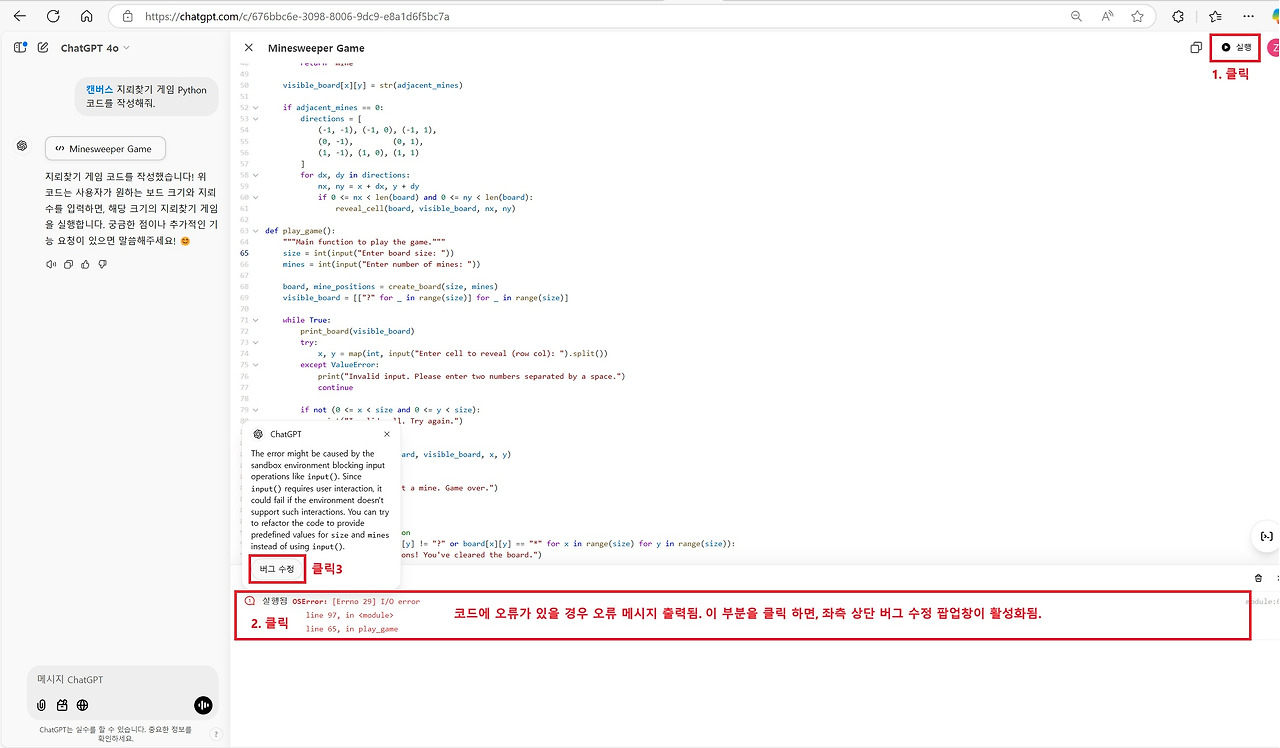The height and width of the screenshot is (748, 1280).
Task: Open the browser home page icon
Action: 86,16
